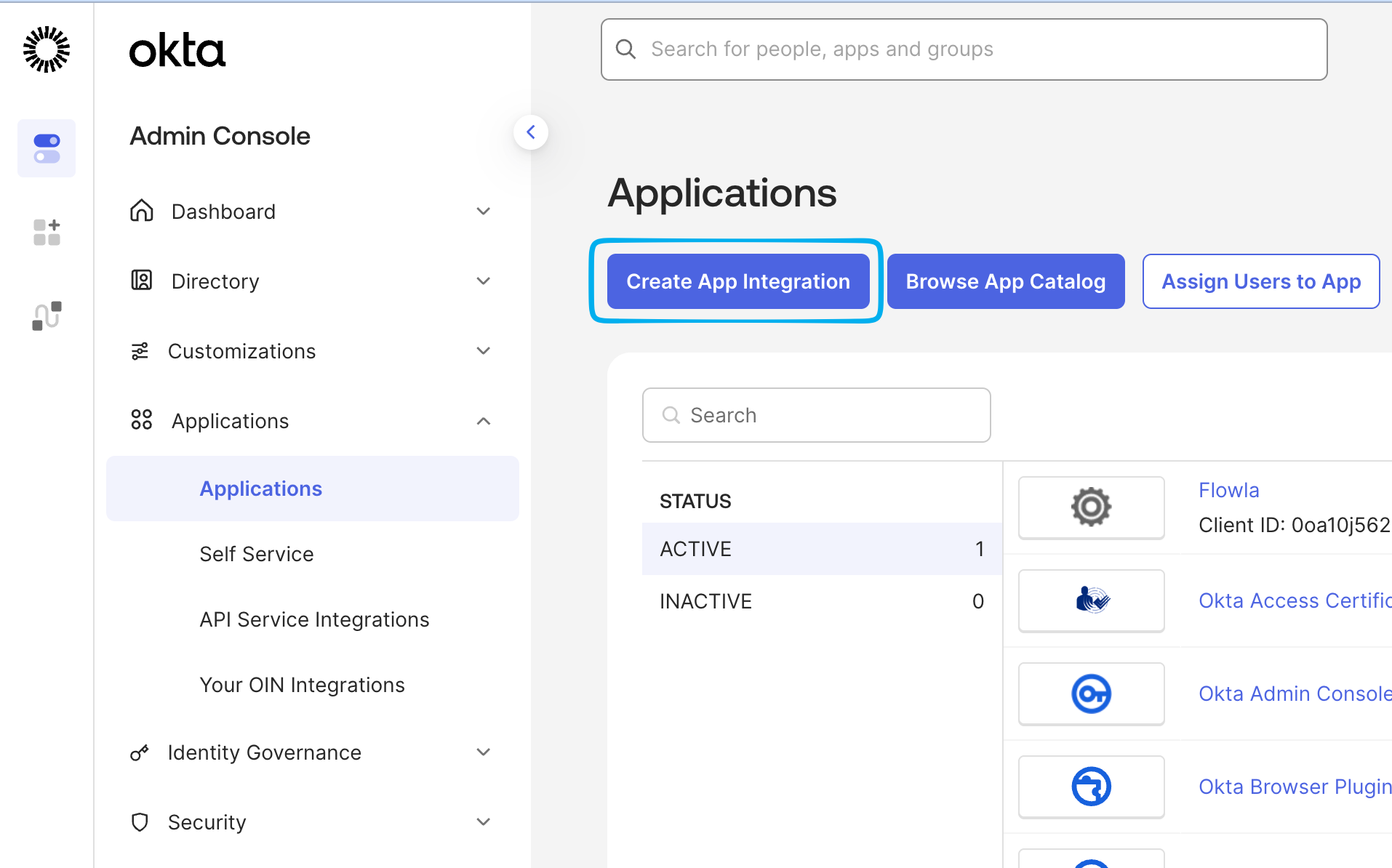Click the magnifier icon in global search

pyautogui.click(x=625, y=49)
